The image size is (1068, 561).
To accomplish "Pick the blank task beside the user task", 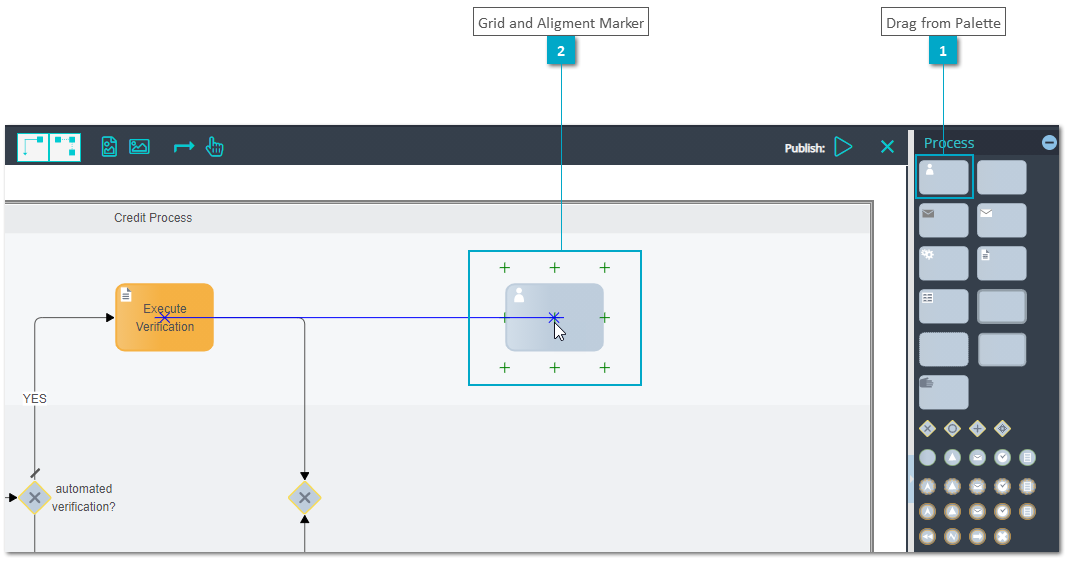I will (1001, 177).
